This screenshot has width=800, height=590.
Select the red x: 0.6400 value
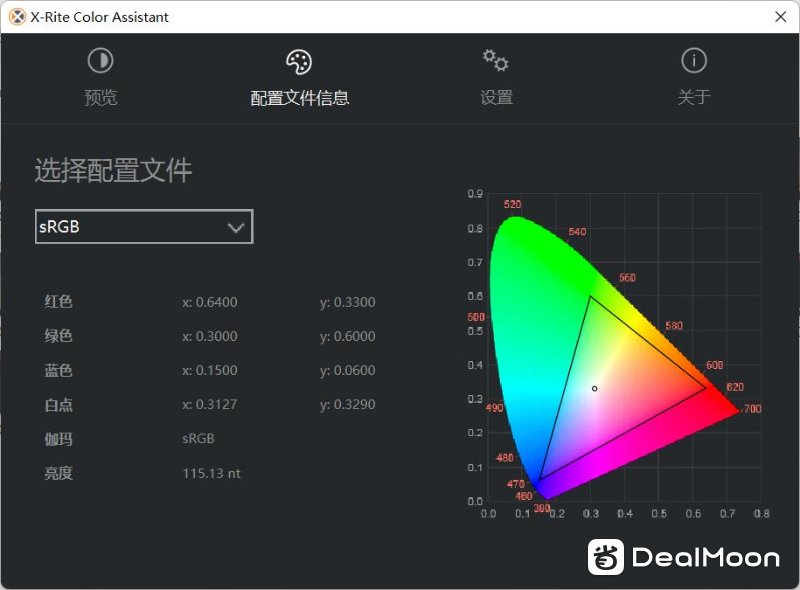[210, 302]
